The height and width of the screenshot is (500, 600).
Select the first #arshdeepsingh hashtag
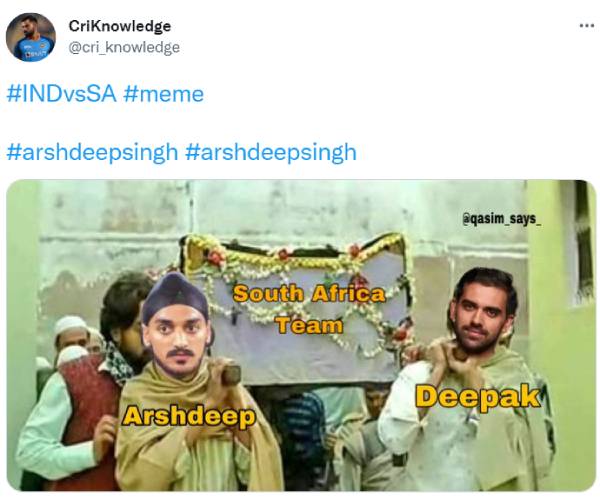pyautogui.click(x=93, y=152)
